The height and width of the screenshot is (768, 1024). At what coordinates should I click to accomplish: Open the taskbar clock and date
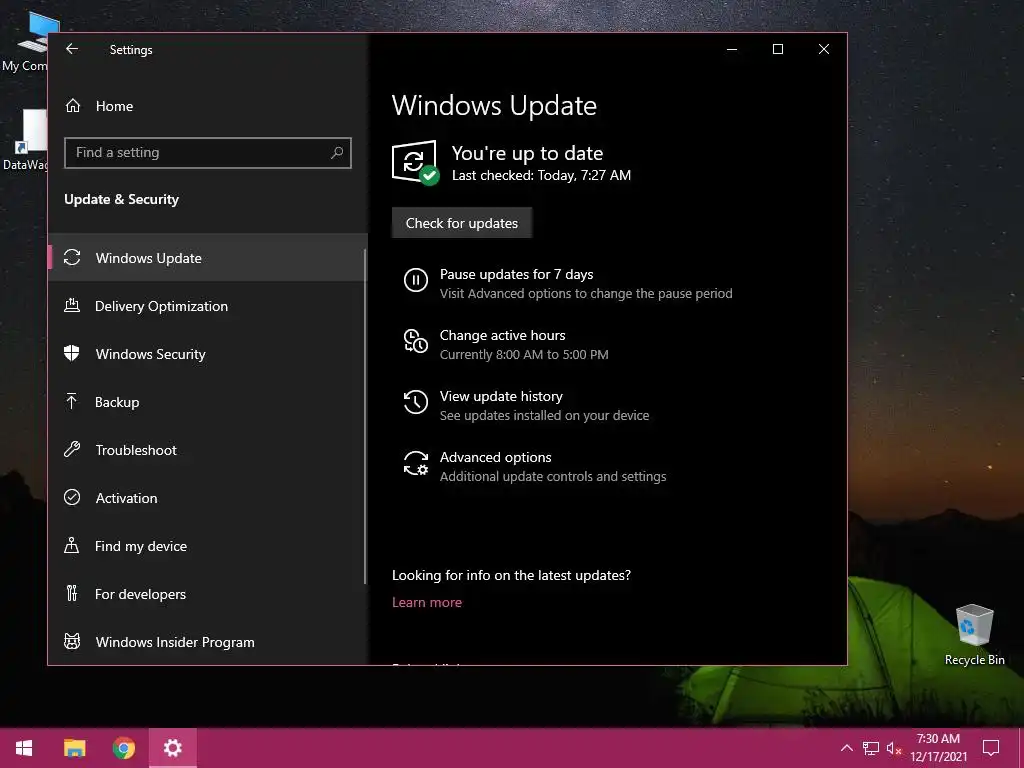coord(938,748)
